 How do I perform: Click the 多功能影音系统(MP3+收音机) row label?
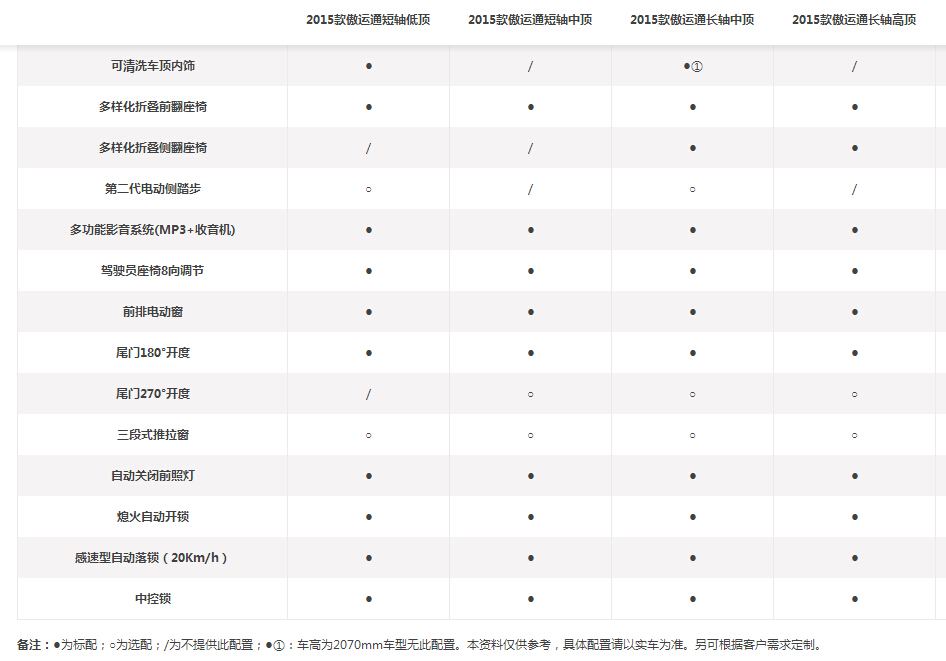point(153,230)
